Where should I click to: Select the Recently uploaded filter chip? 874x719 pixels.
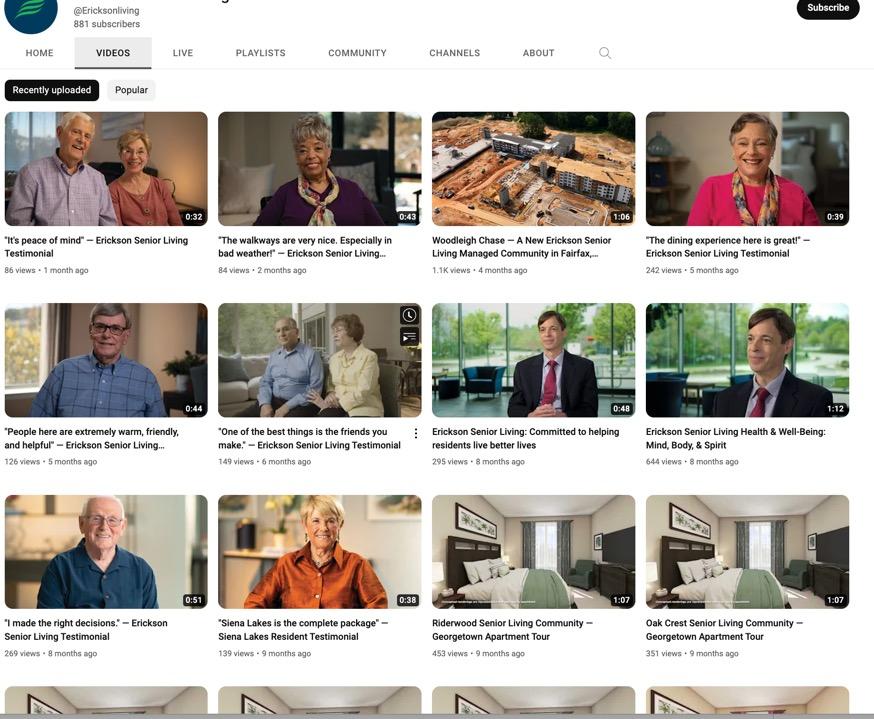tap(52, 90)
